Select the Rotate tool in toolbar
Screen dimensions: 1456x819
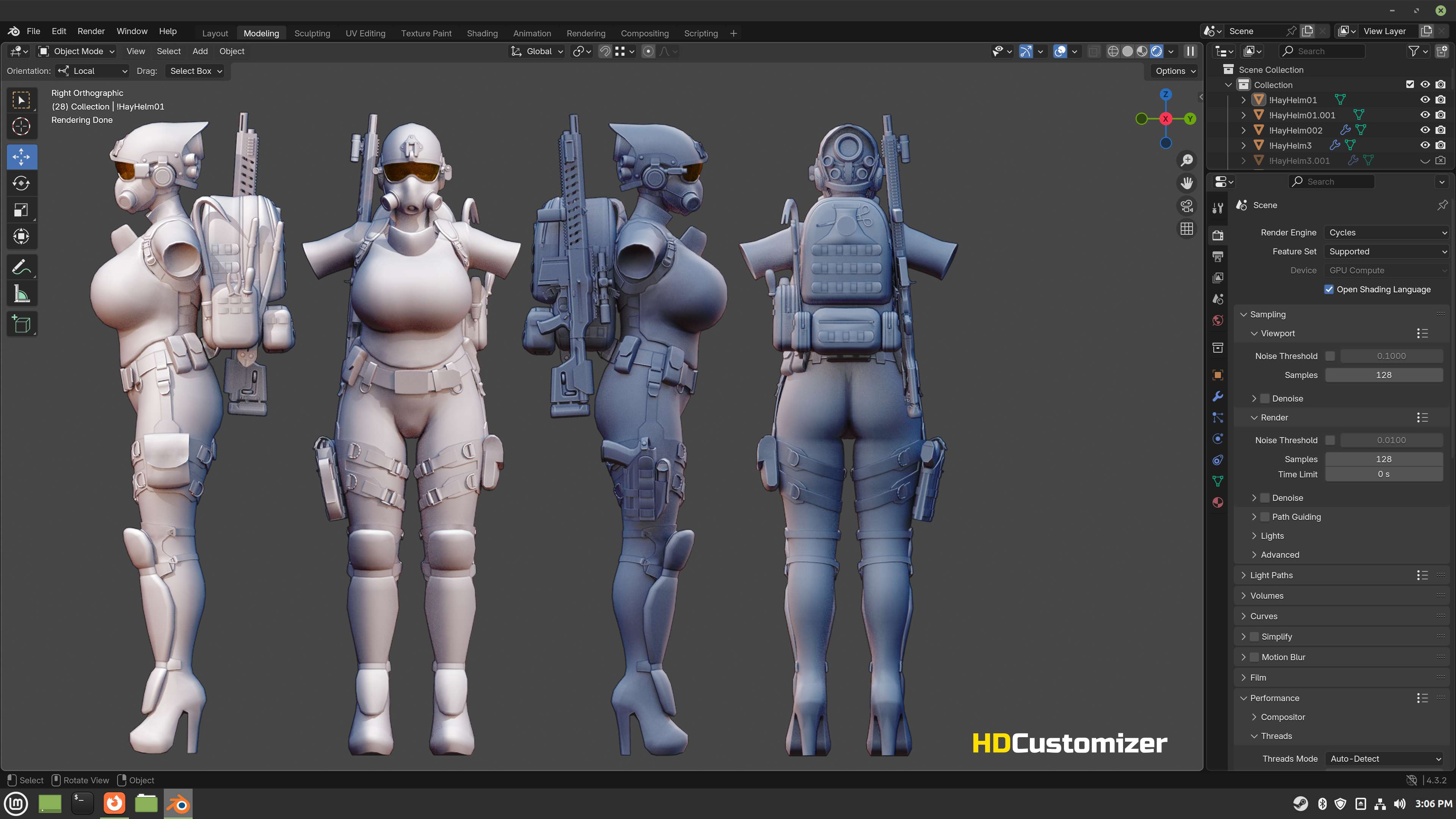(22, 183)
